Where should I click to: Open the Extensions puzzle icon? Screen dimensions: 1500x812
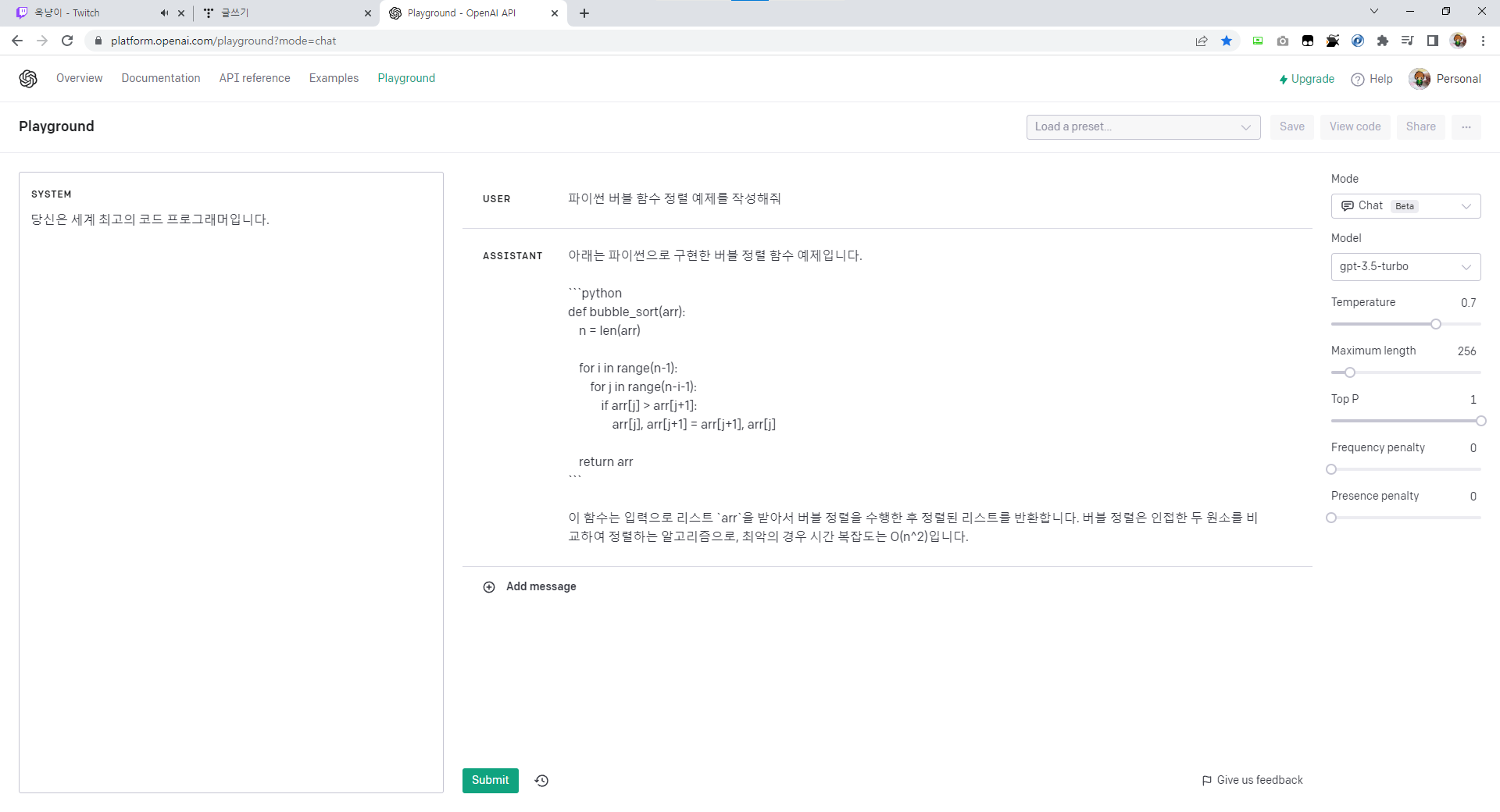click(1383, 41)
